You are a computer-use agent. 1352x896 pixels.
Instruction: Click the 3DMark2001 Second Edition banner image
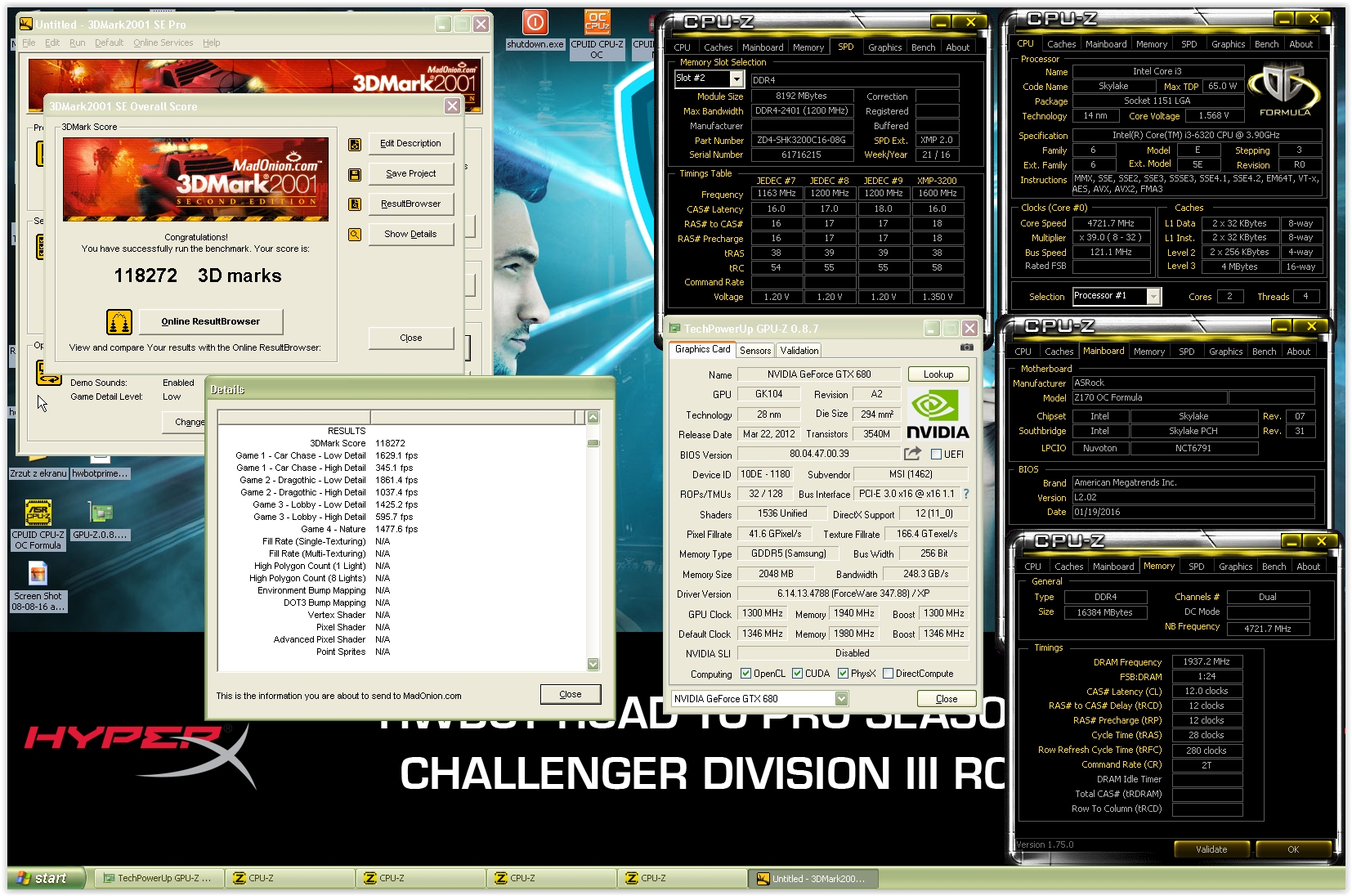[x=196, y=180]
